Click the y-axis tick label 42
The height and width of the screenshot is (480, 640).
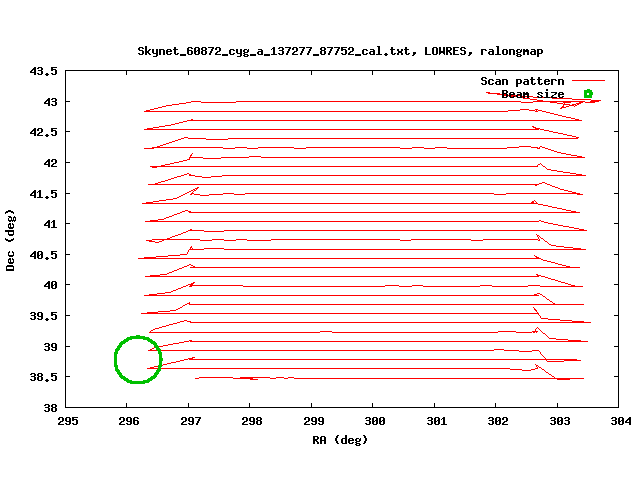(x=51, y=163)
